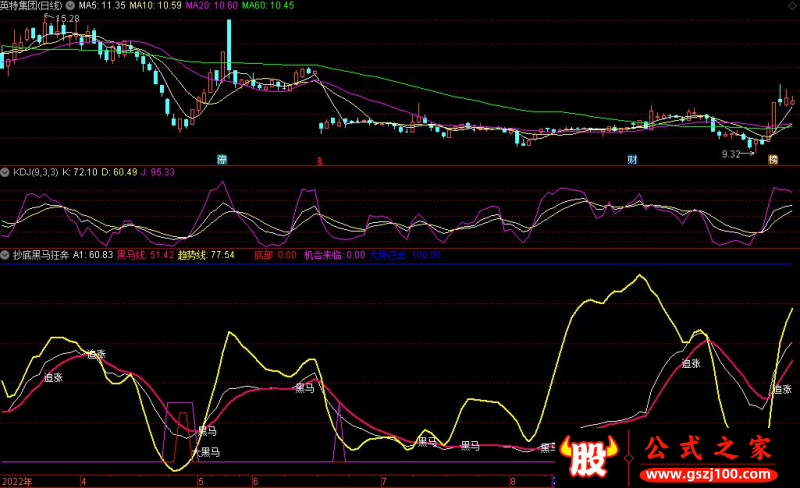
Task: Click the J: 95.33 value
Action: click(158, 172)
